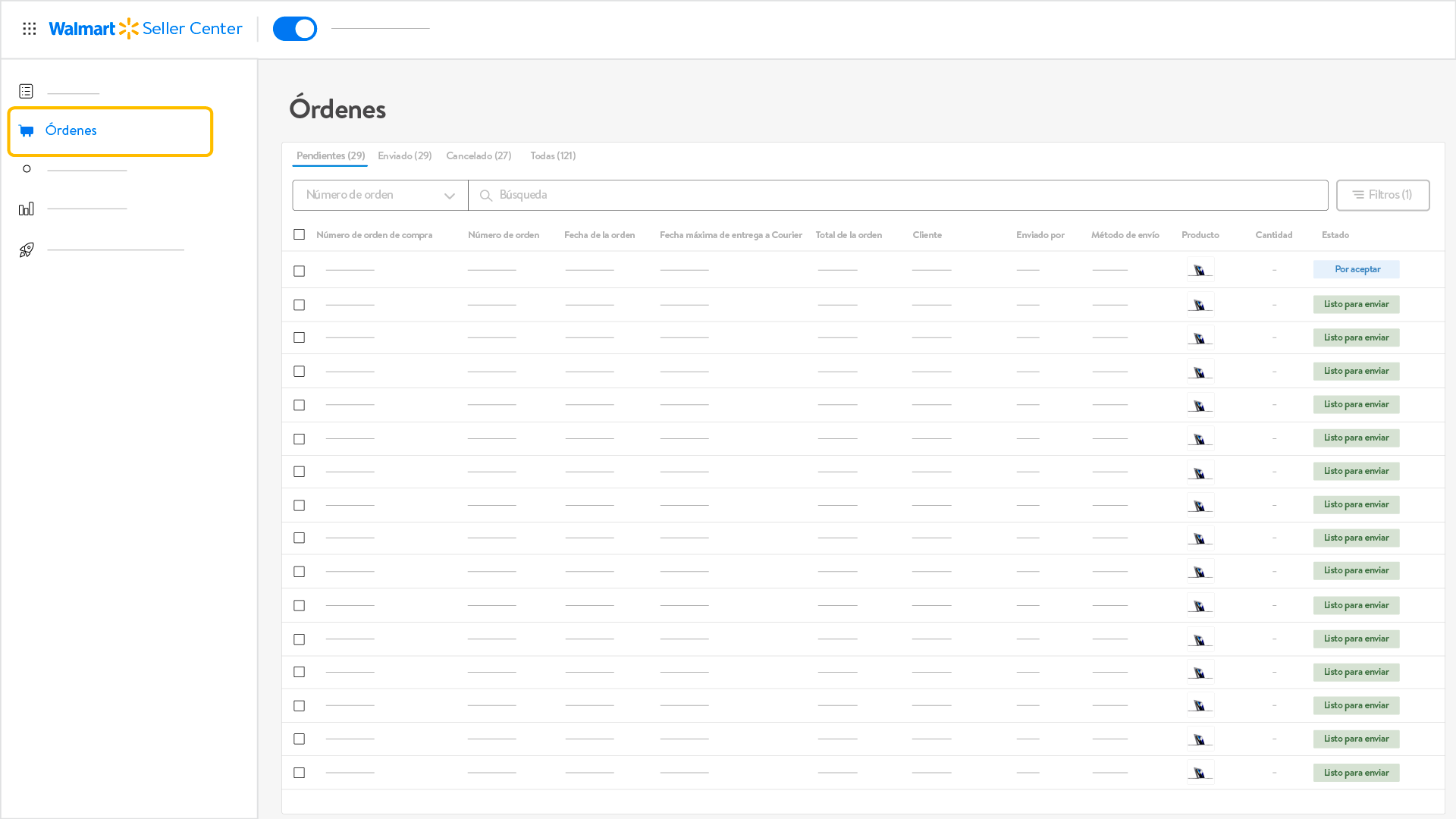Switch to the Enviado (29) tab
The width and height of the screenshot is (1456, 819).
pyautogui.click(x=405, y=156)
